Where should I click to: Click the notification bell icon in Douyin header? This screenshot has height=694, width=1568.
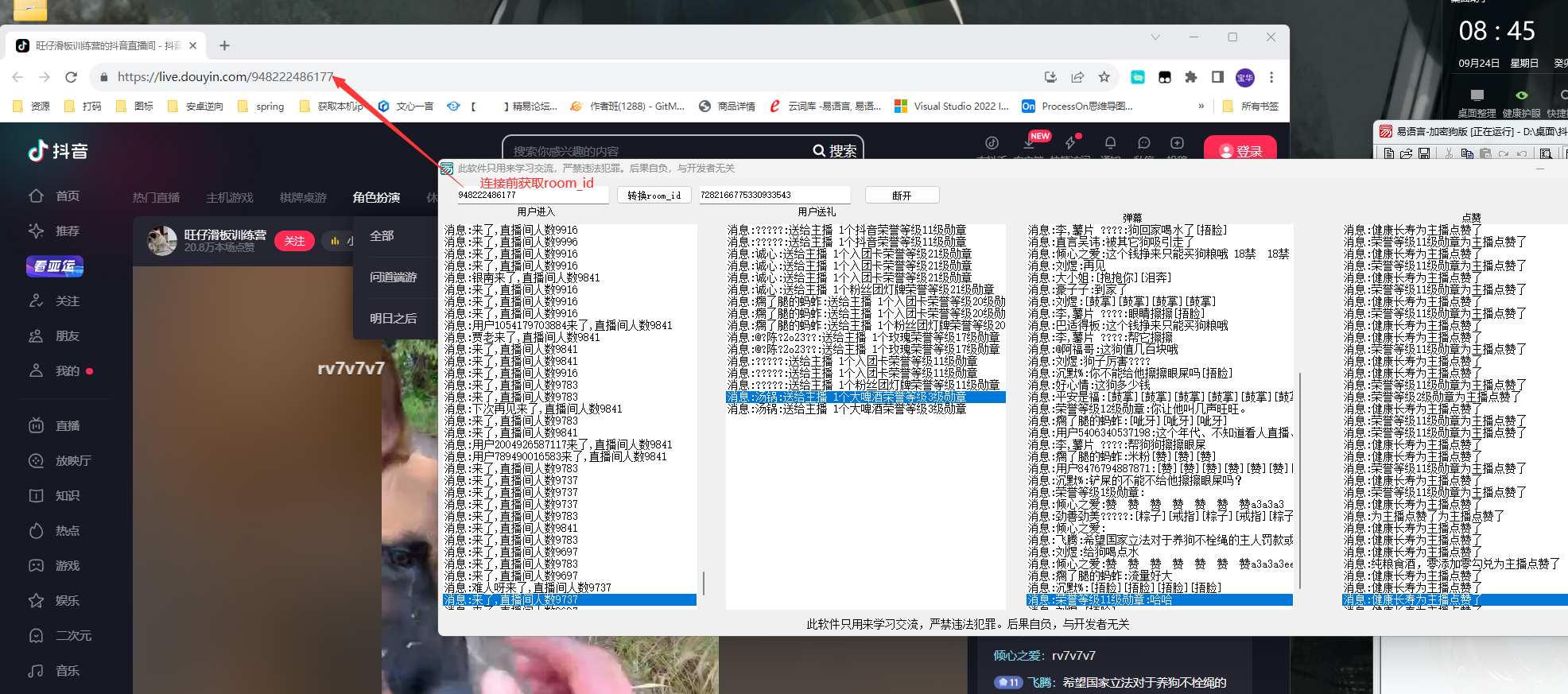point(1110,143)
